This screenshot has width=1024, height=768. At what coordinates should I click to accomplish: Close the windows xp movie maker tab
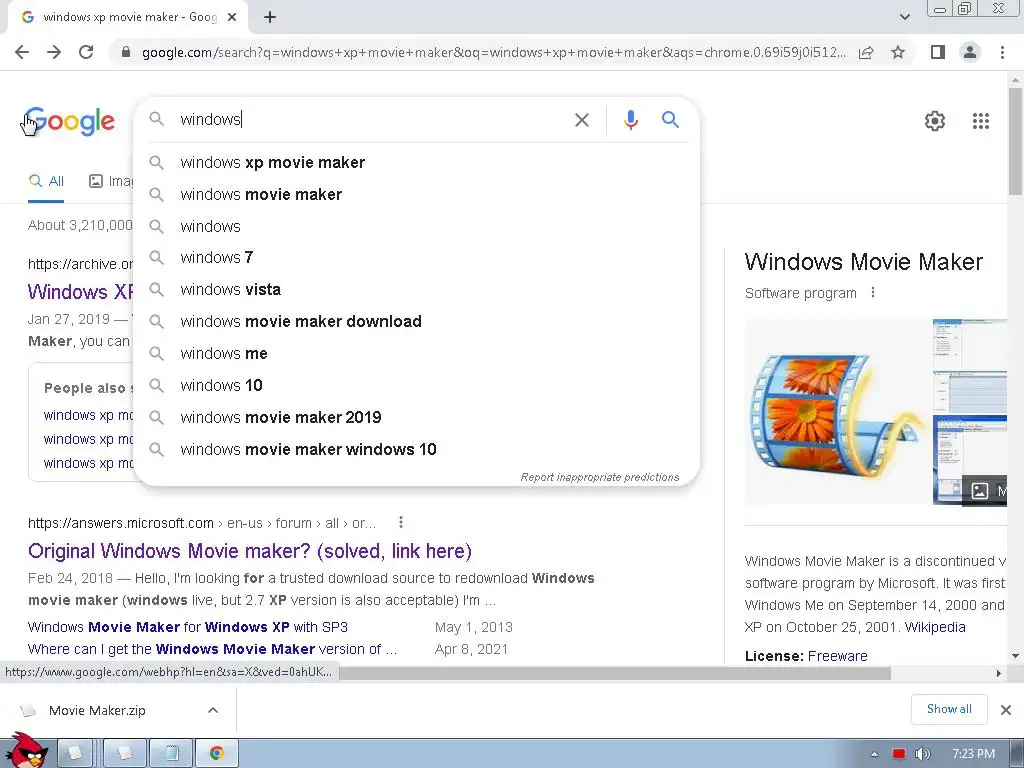232,18
